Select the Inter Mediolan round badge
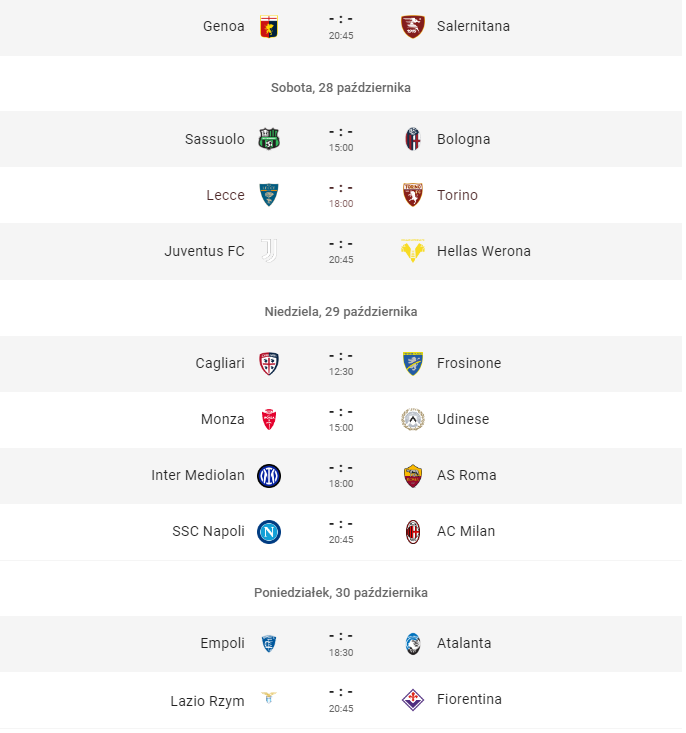This screenshot has height=733, width=686. (x=270, y=477)
